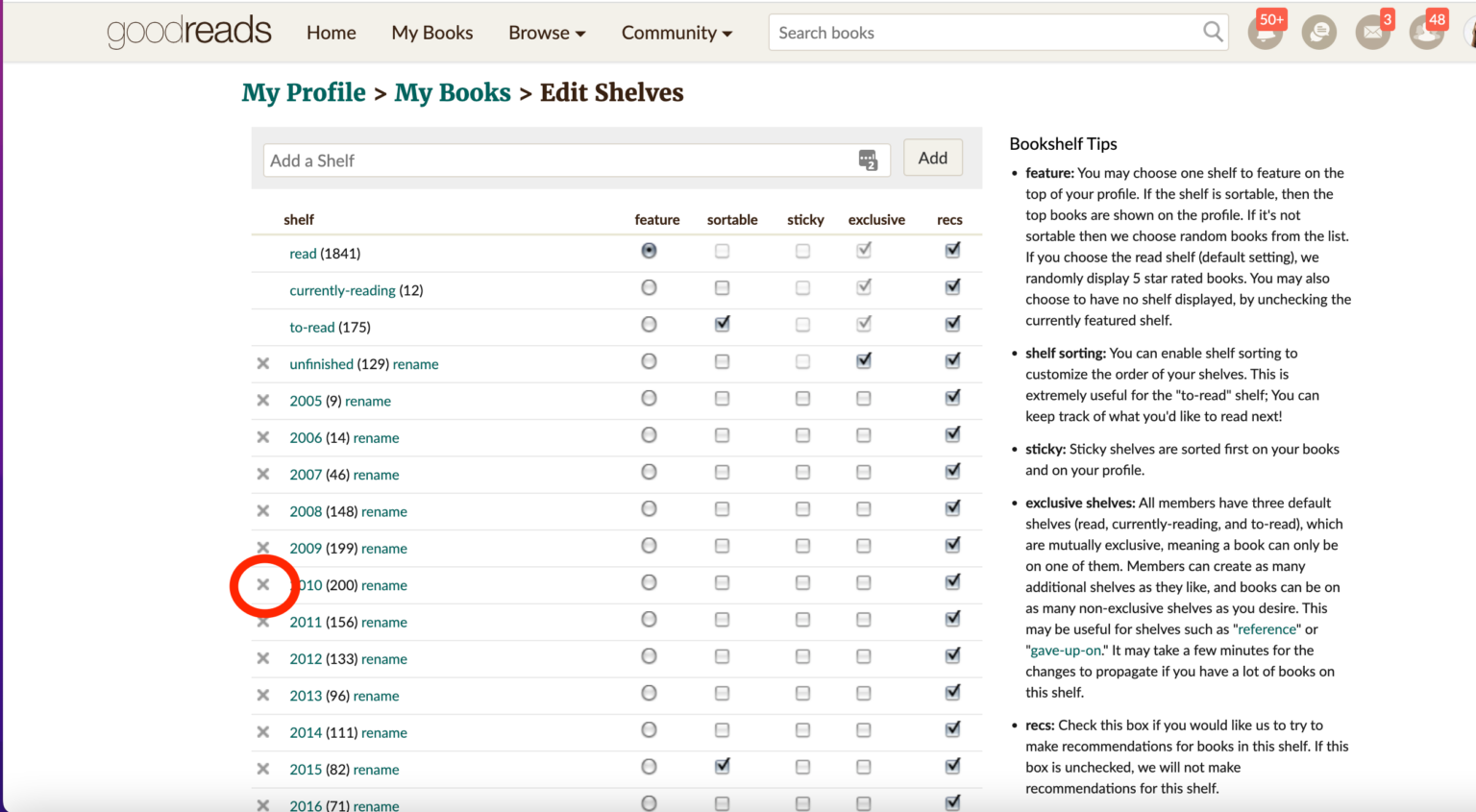Rename the 2008 shelf
1476x812 pixels.
pyautogui.click(x=383, y=511)
